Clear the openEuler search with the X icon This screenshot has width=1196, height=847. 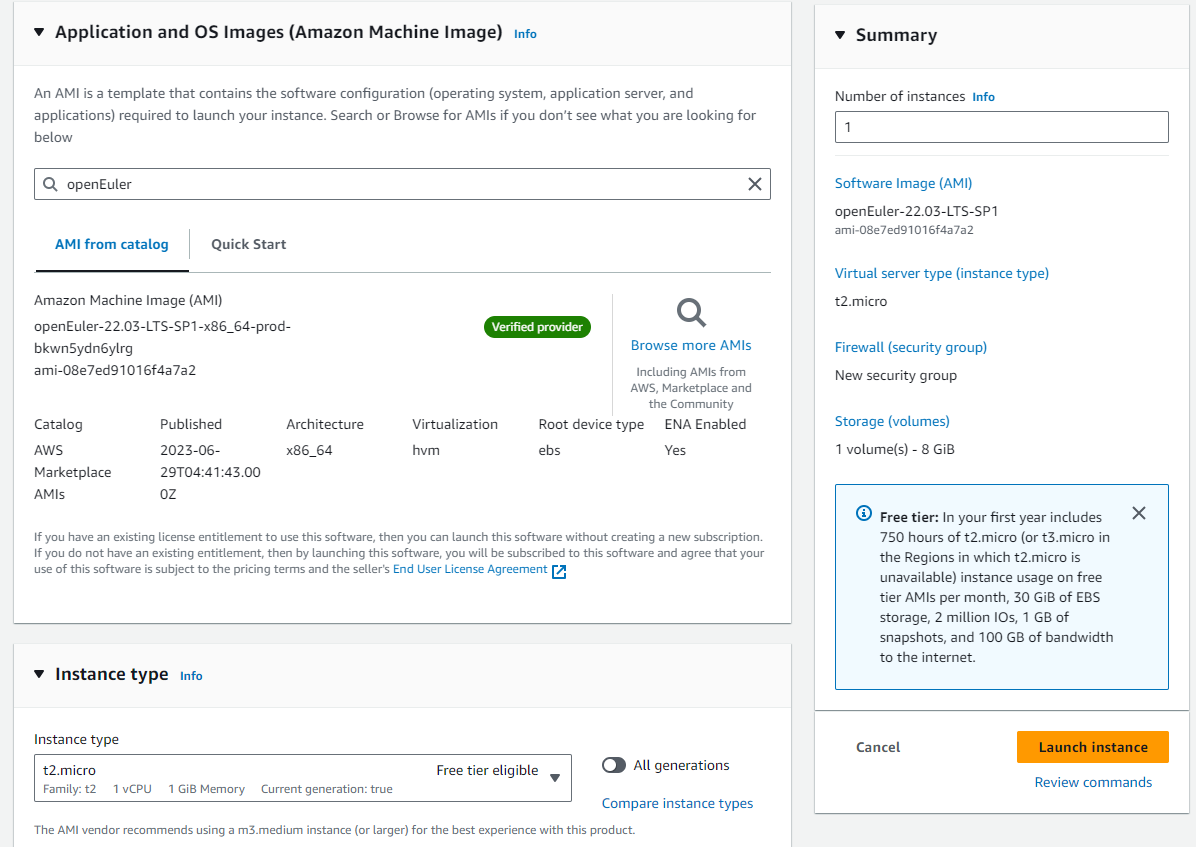(x=755, y=184)
